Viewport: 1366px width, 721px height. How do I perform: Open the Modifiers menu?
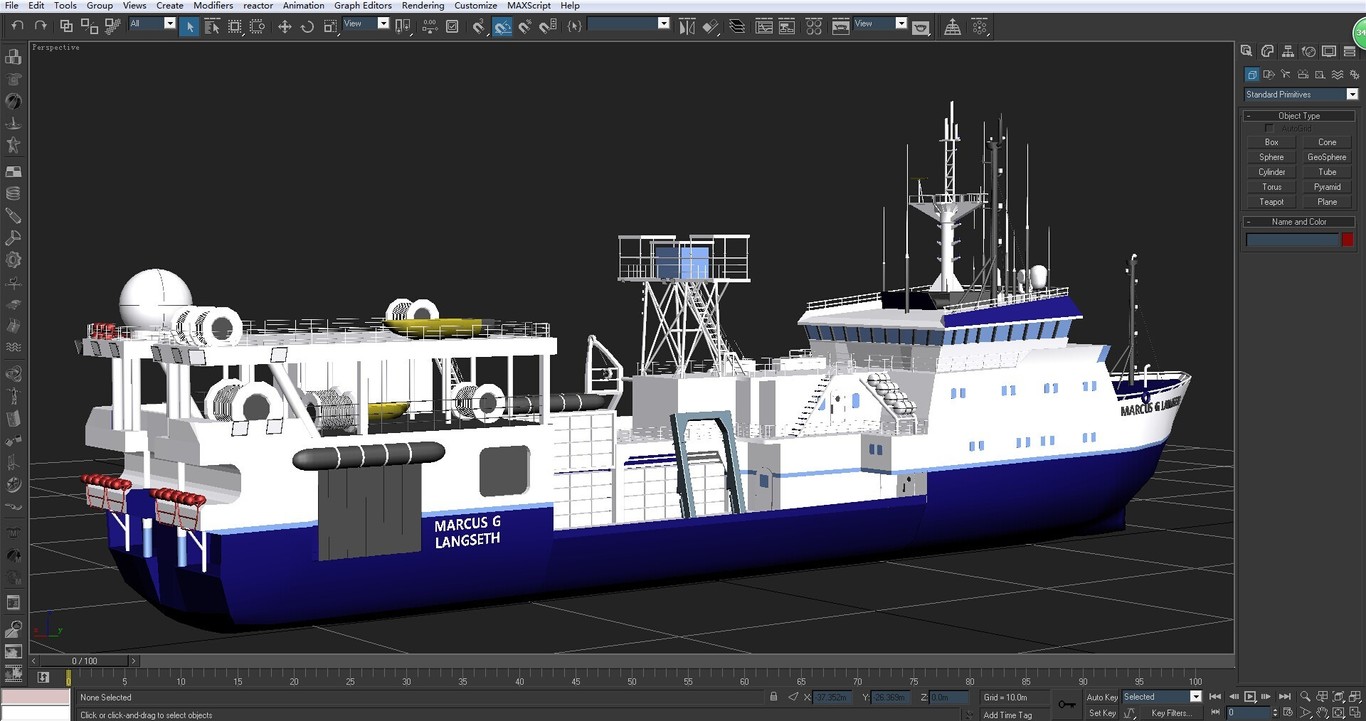pos(213,6)
